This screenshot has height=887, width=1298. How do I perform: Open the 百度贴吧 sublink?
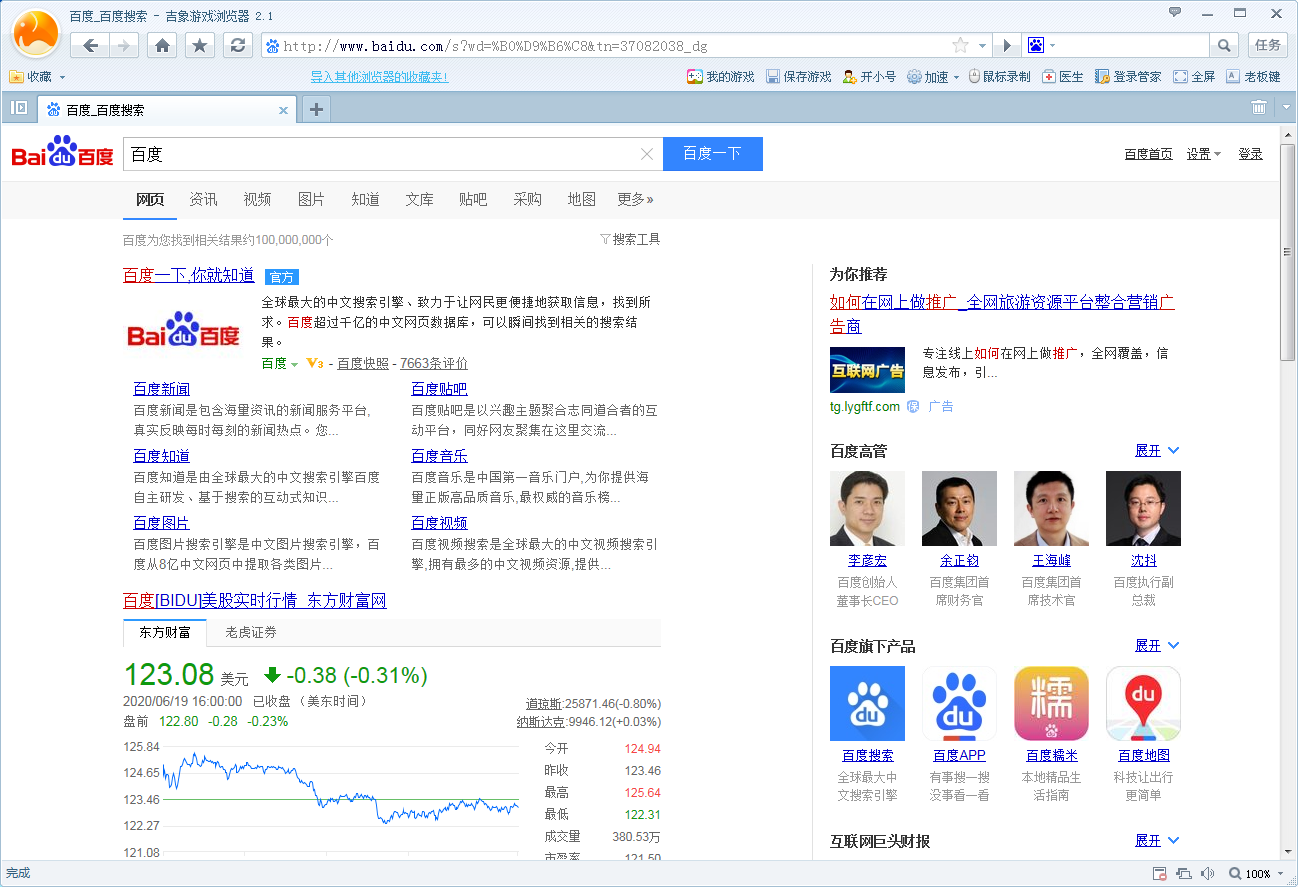(439, 389)
